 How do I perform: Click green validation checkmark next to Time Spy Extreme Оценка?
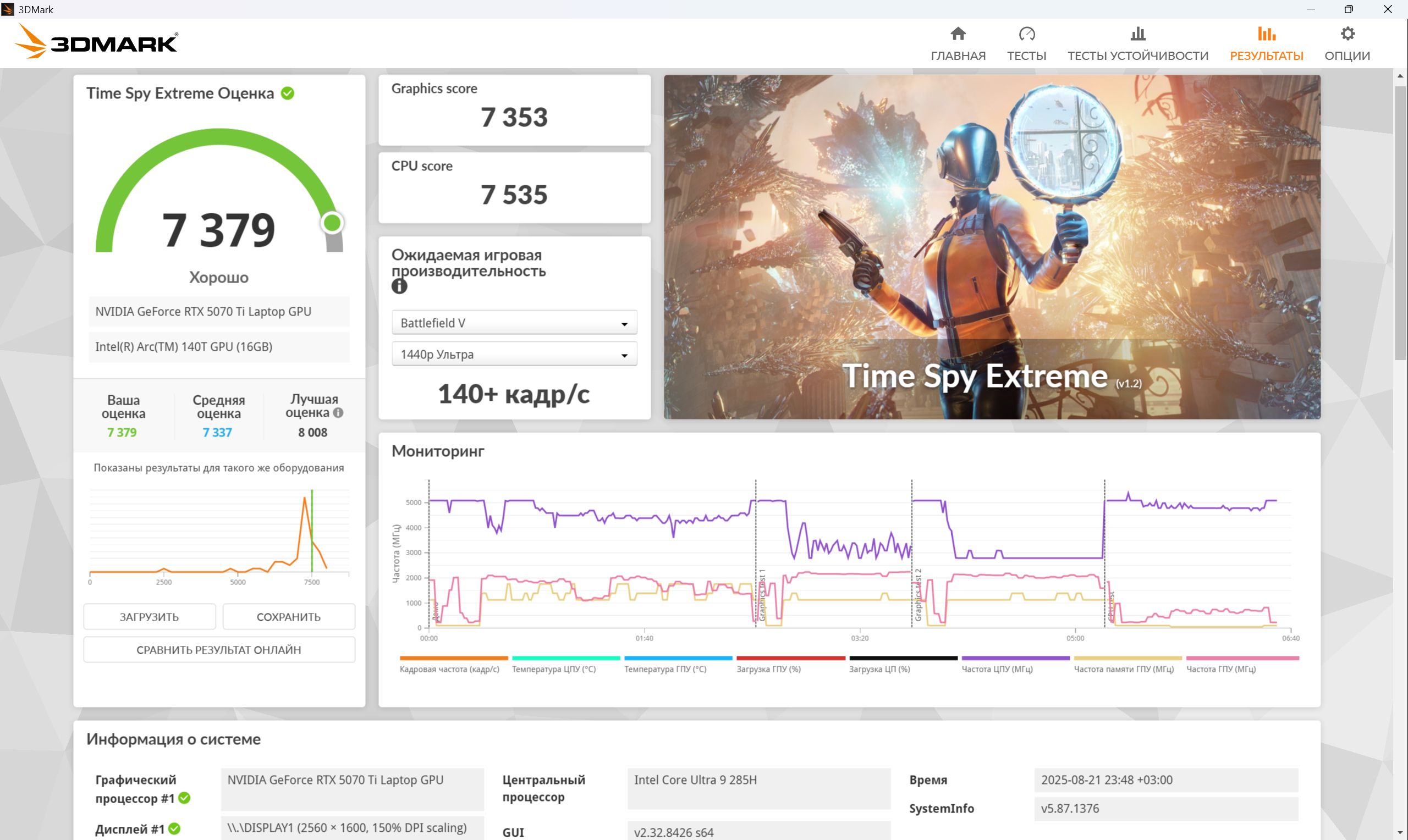(x=288, y=93)
